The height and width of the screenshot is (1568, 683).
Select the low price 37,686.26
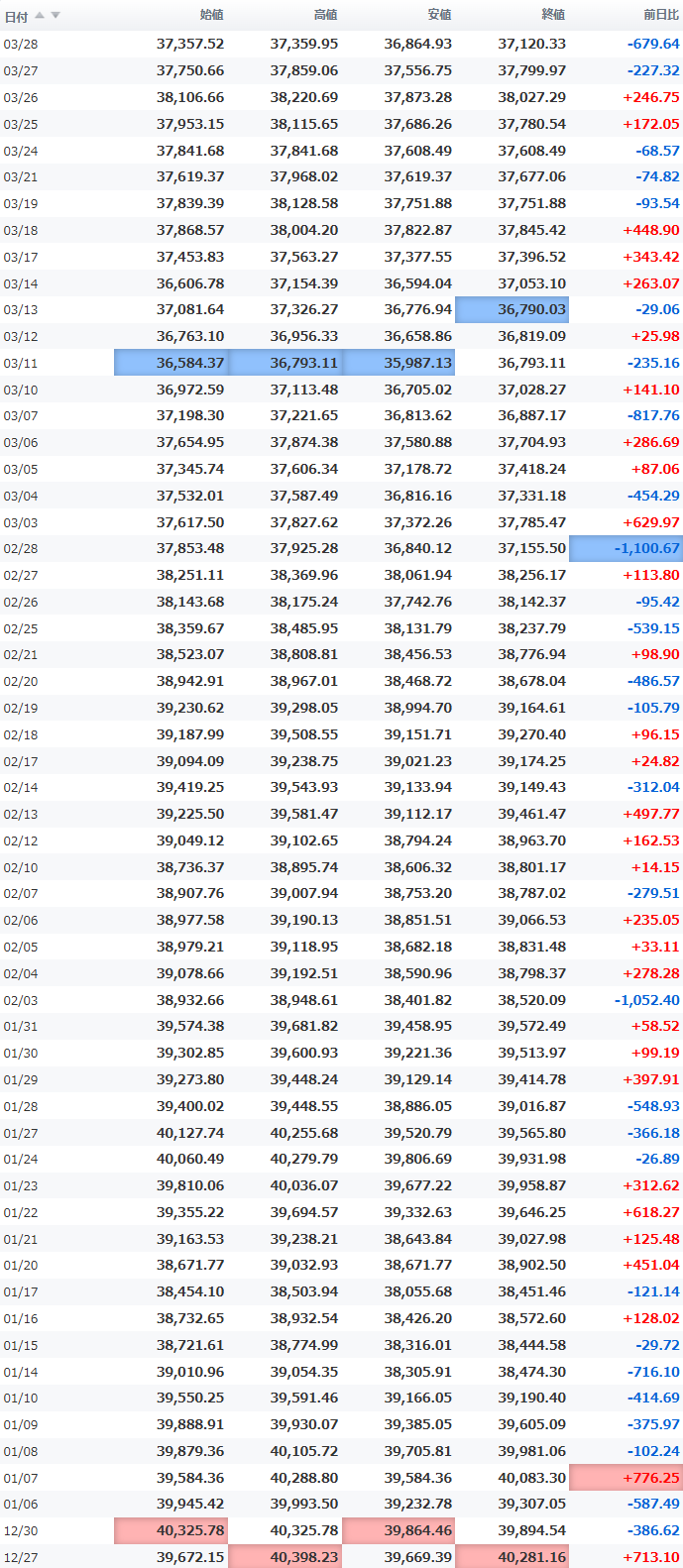(418, 124)
